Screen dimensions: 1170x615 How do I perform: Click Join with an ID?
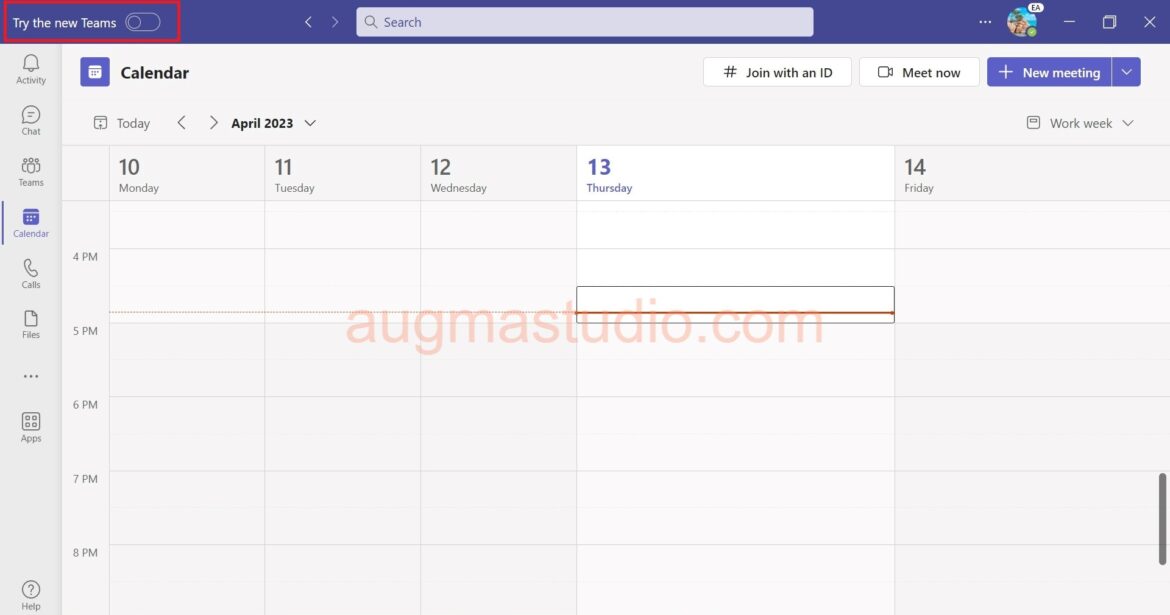coord(777,71)
